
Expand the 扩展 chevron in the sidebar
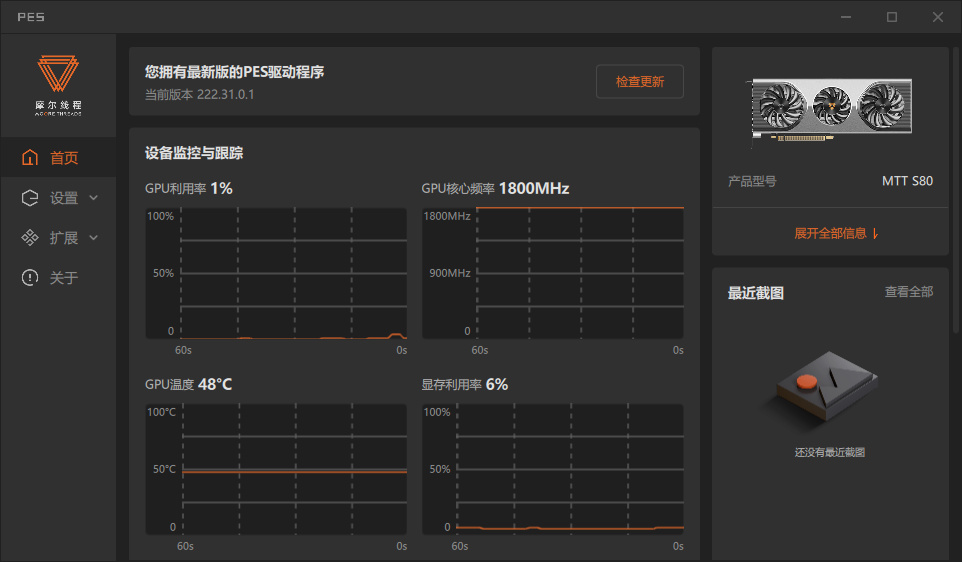pos(93,237)
